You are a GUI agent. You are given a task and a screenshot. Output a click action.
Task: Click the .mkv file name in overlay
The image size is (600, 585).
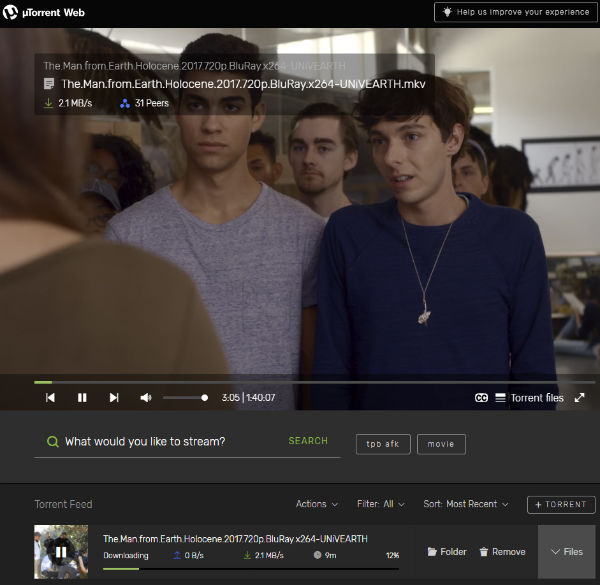tap(243, 84)
